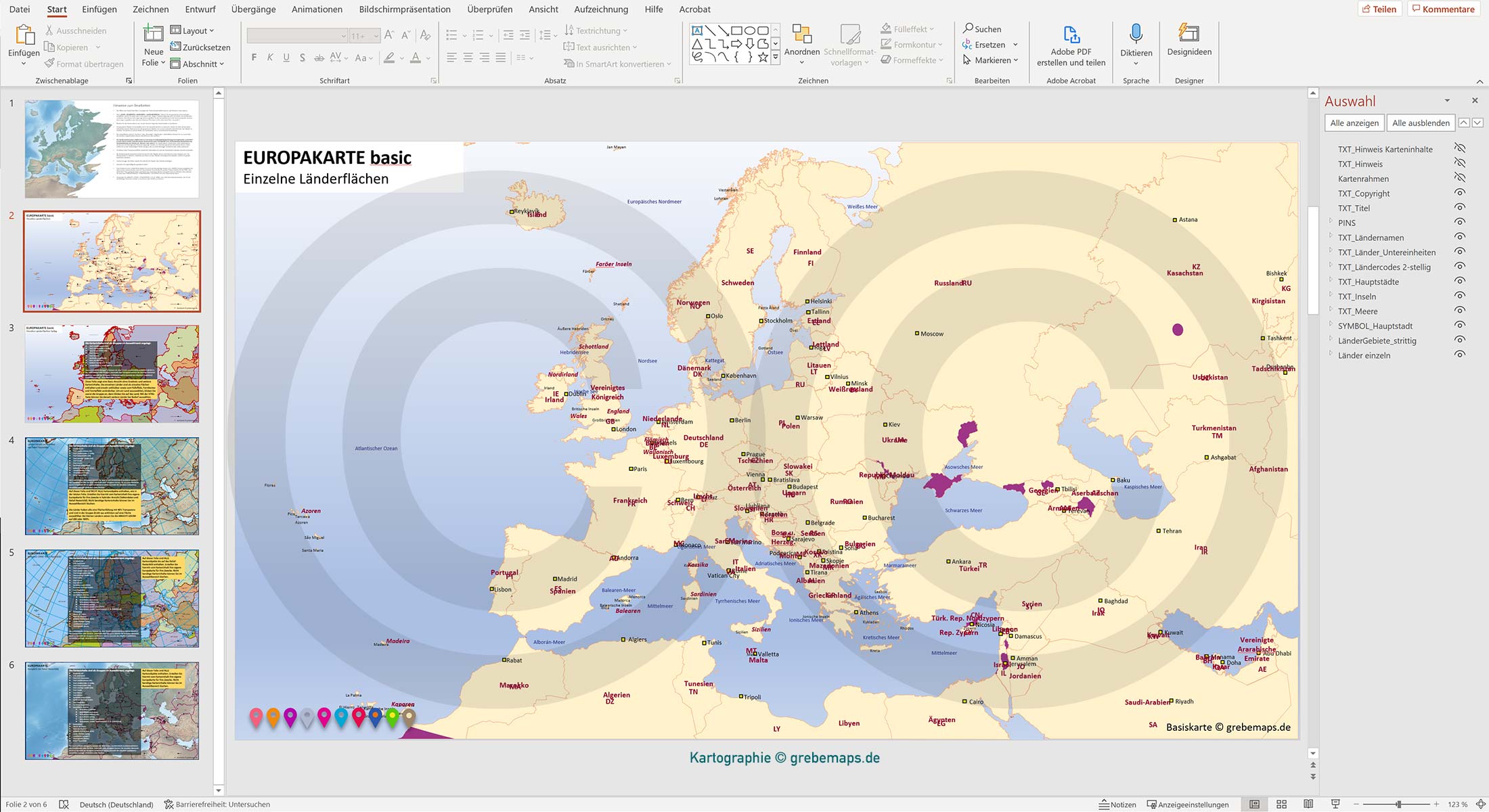Image resolution: width=1489 pixels, height=812 pixels.
Task: Open the Ansicht menu tab
Action: [x=543, y=9]
